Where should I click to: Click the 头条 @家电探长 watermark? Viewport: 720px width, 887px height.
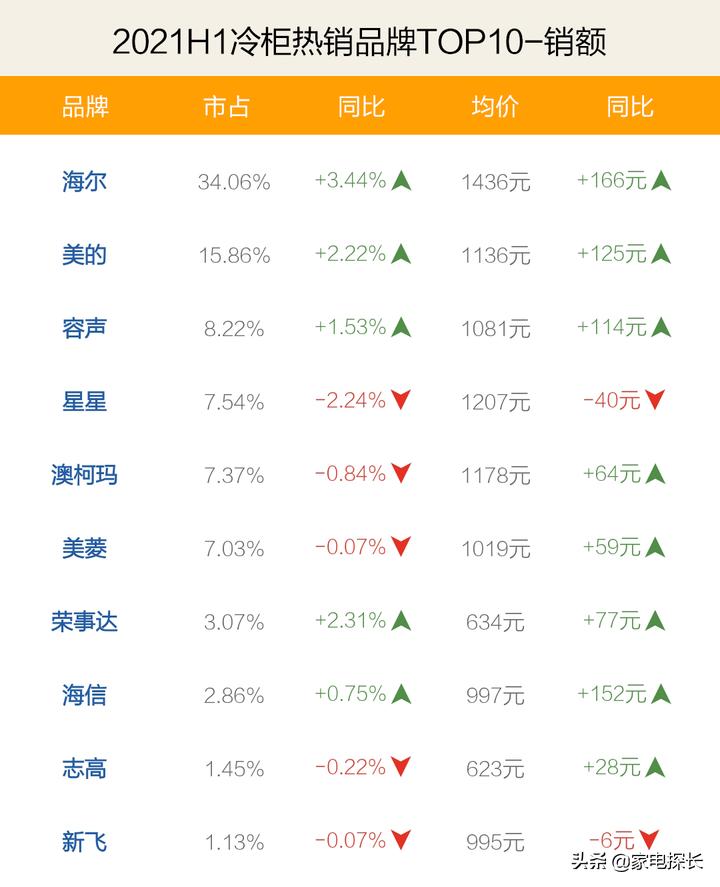tap(637, 860)
